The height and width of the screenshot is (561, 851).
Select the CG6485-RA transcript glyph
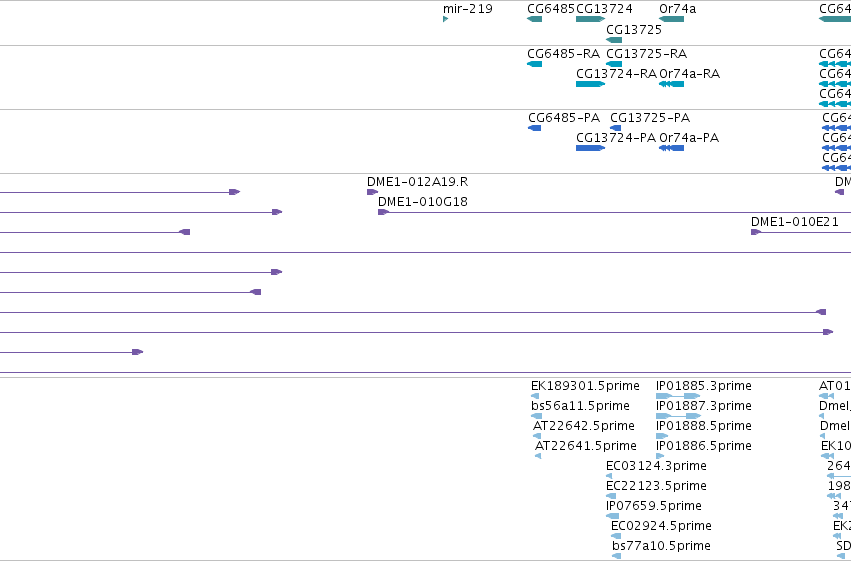[x=535, y=64]
